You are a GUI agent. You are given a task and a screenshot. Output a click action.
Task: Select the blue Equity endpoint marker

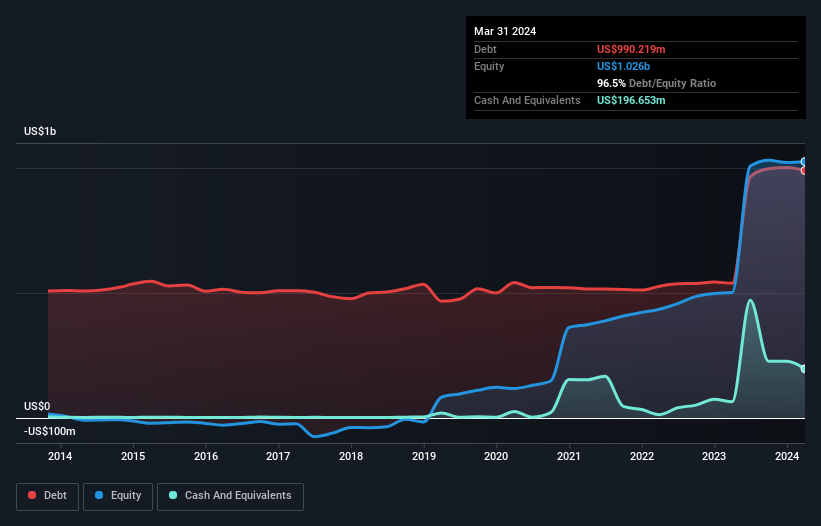(x=804, y=162)
